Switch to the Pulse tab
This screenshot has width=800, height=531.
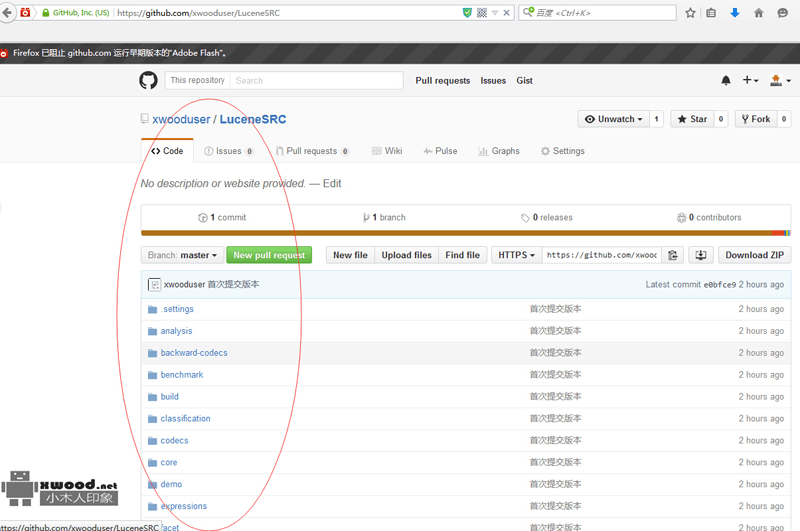click(440, 151)
